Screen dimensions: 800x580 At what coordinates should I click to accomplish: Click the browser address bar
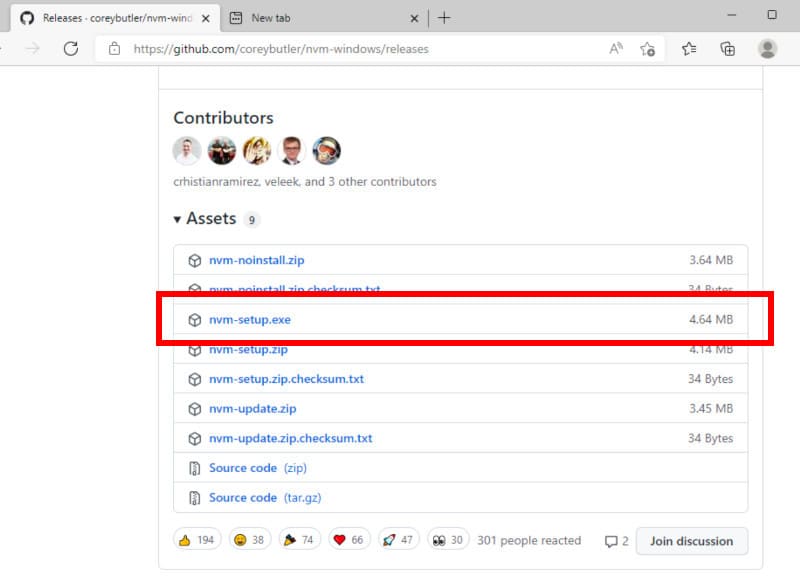coord(300,47)
